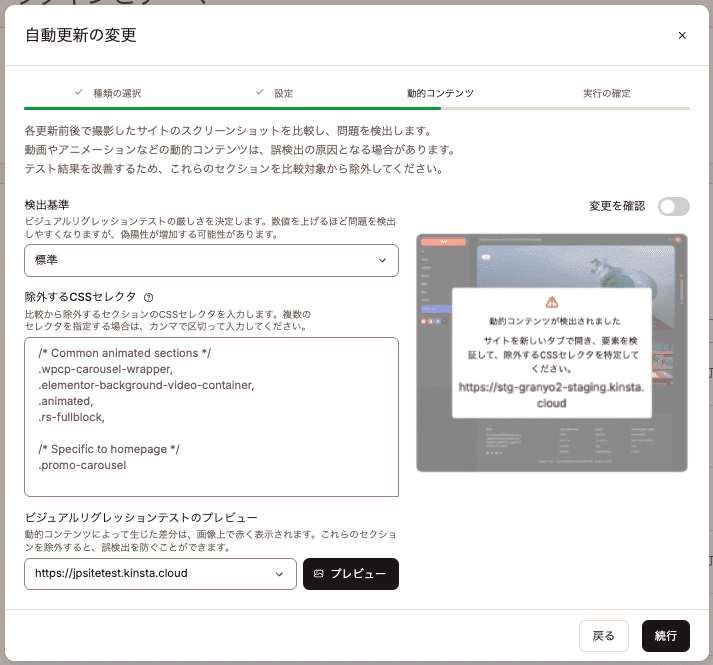Click the '.rs-fullblock,' line
This screenshot has width=713, height=665.
pyautogui.click(x=71, y=417)
